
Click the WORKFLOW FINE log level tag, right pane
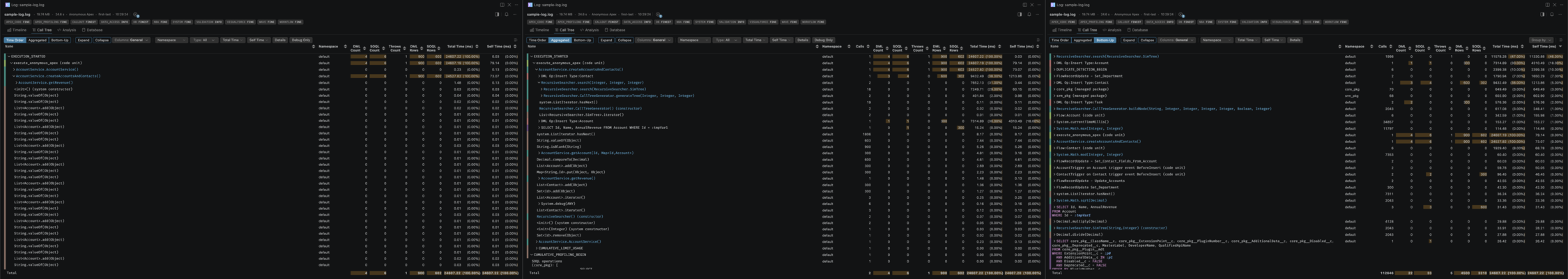coord(1336,22)
